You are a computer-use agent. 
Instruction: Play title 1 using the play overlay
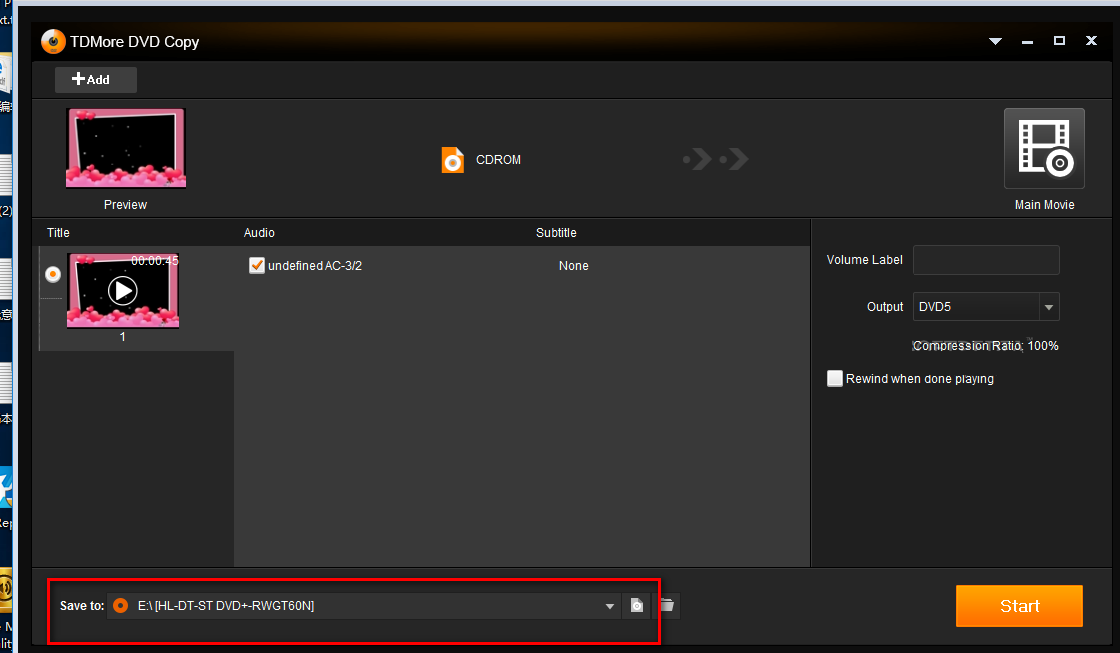click(123, 291)
